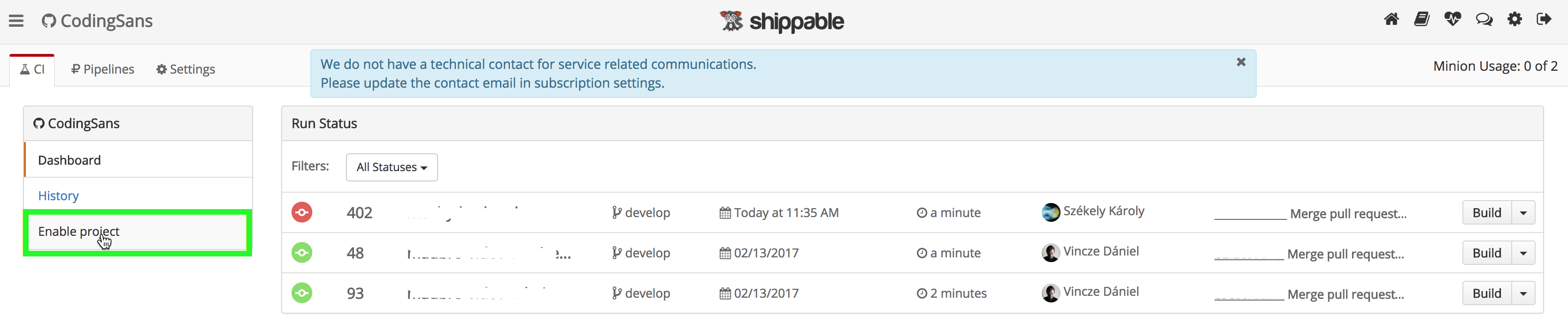
Task: Expand Build options for run 93
Action: 1524,293
